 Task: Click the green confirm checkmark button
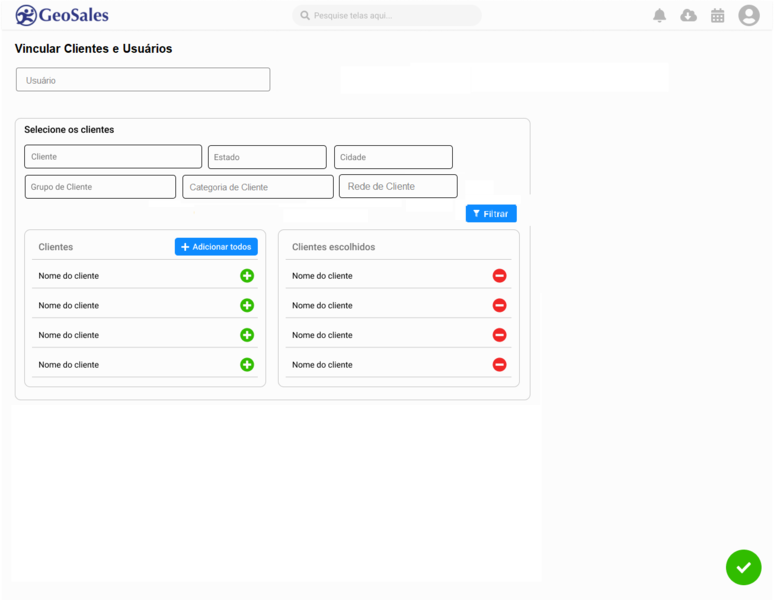click(743, 567)
